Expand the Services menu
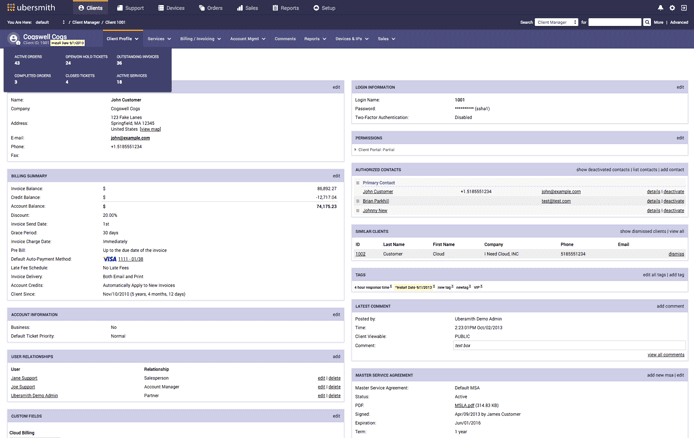 [x=159, y=39]
